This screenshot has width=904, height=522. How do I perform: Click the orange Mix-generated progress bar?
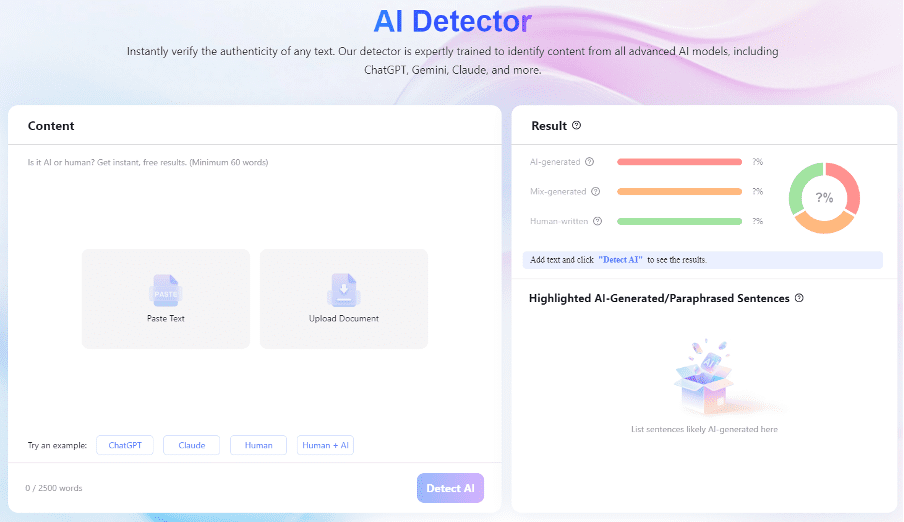[x=679, y=191]
